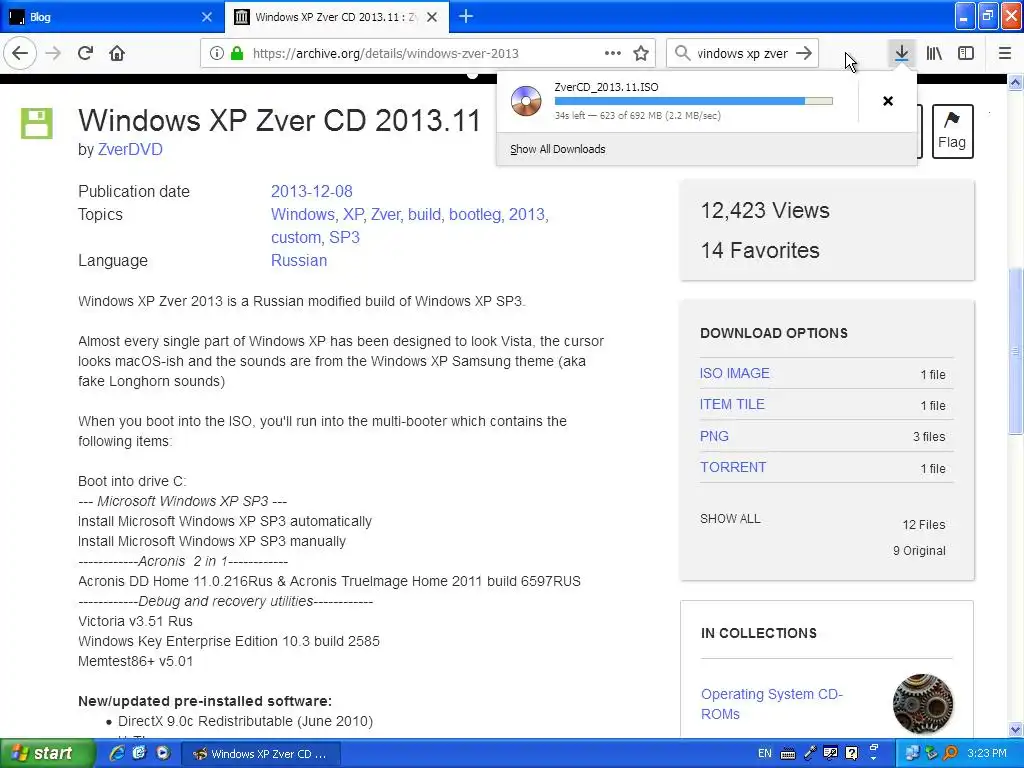1024x768 pixels.
Task: Select the Windows XP Zver CD taskbar button
Action: coord(259,754)
